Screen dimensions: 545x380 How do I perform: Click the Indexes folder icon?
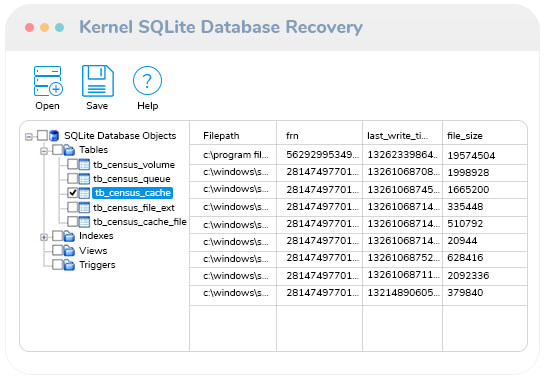pos(69,236)
